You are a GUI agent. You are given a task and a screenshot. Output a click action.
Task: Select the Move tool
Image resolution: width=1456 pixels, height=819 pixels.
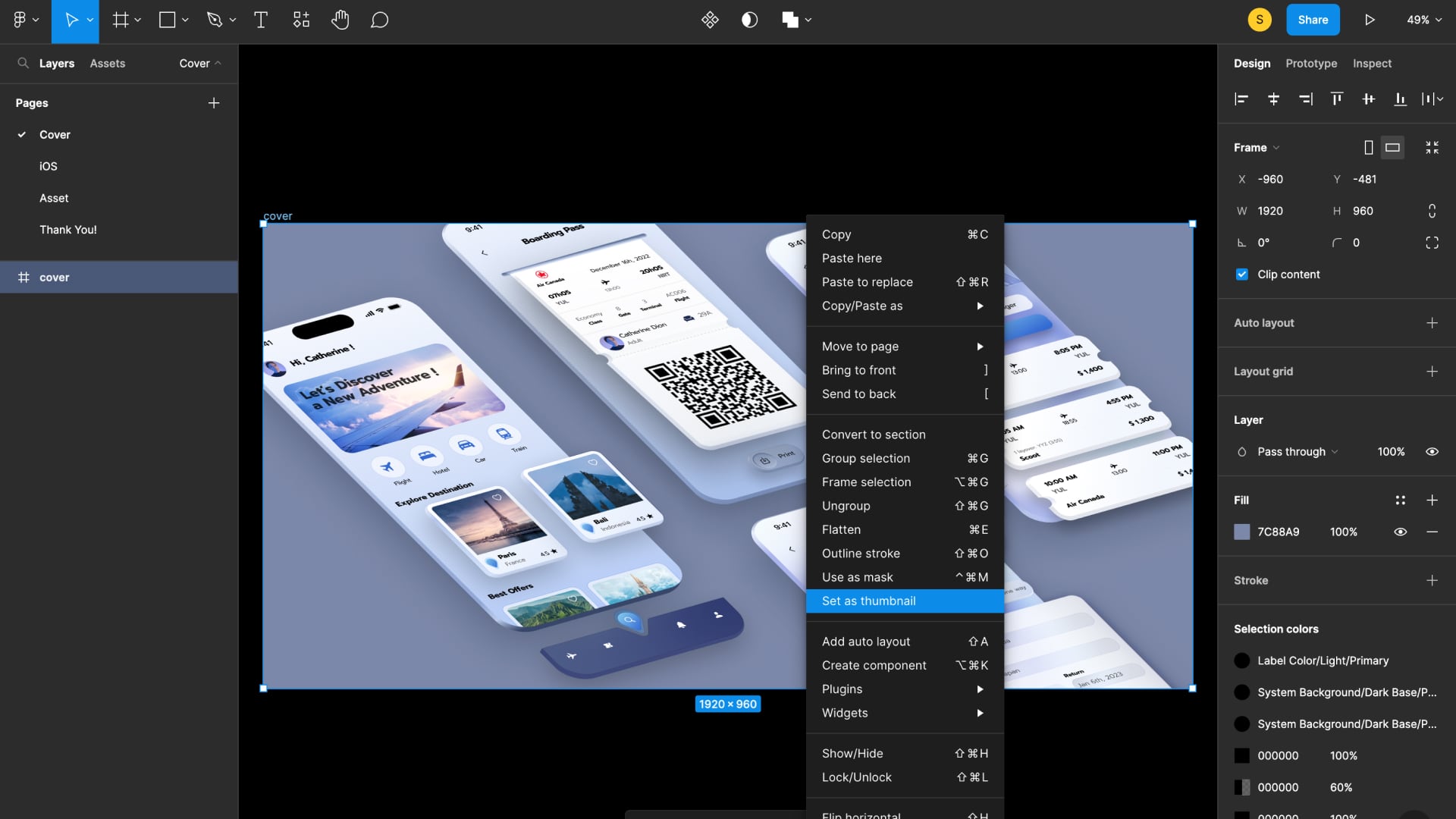72,20
